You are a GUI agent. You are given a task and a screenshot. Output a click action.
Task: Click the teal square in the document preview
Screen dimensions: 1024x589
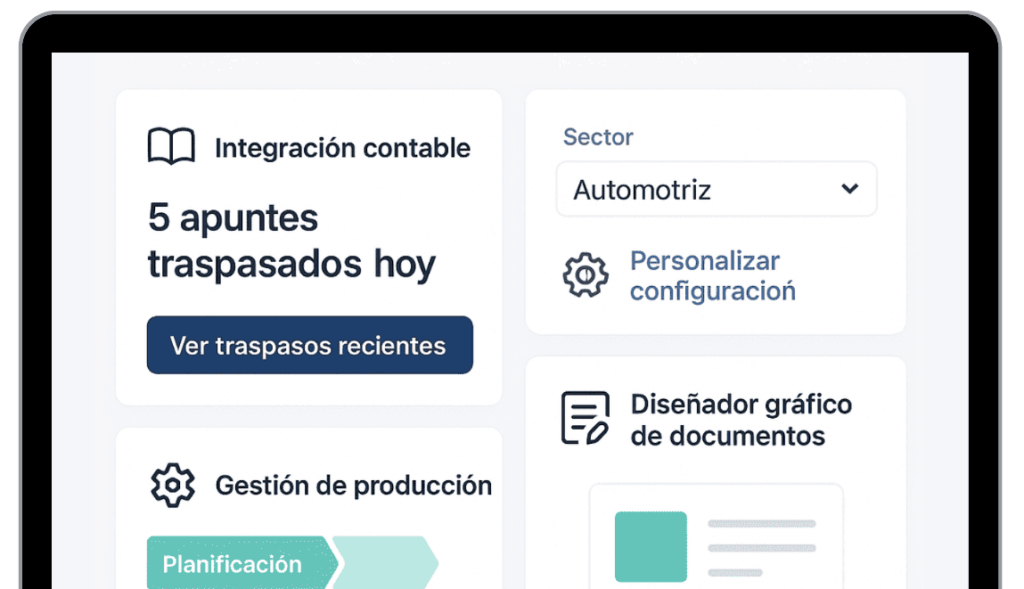click(650, 546)
